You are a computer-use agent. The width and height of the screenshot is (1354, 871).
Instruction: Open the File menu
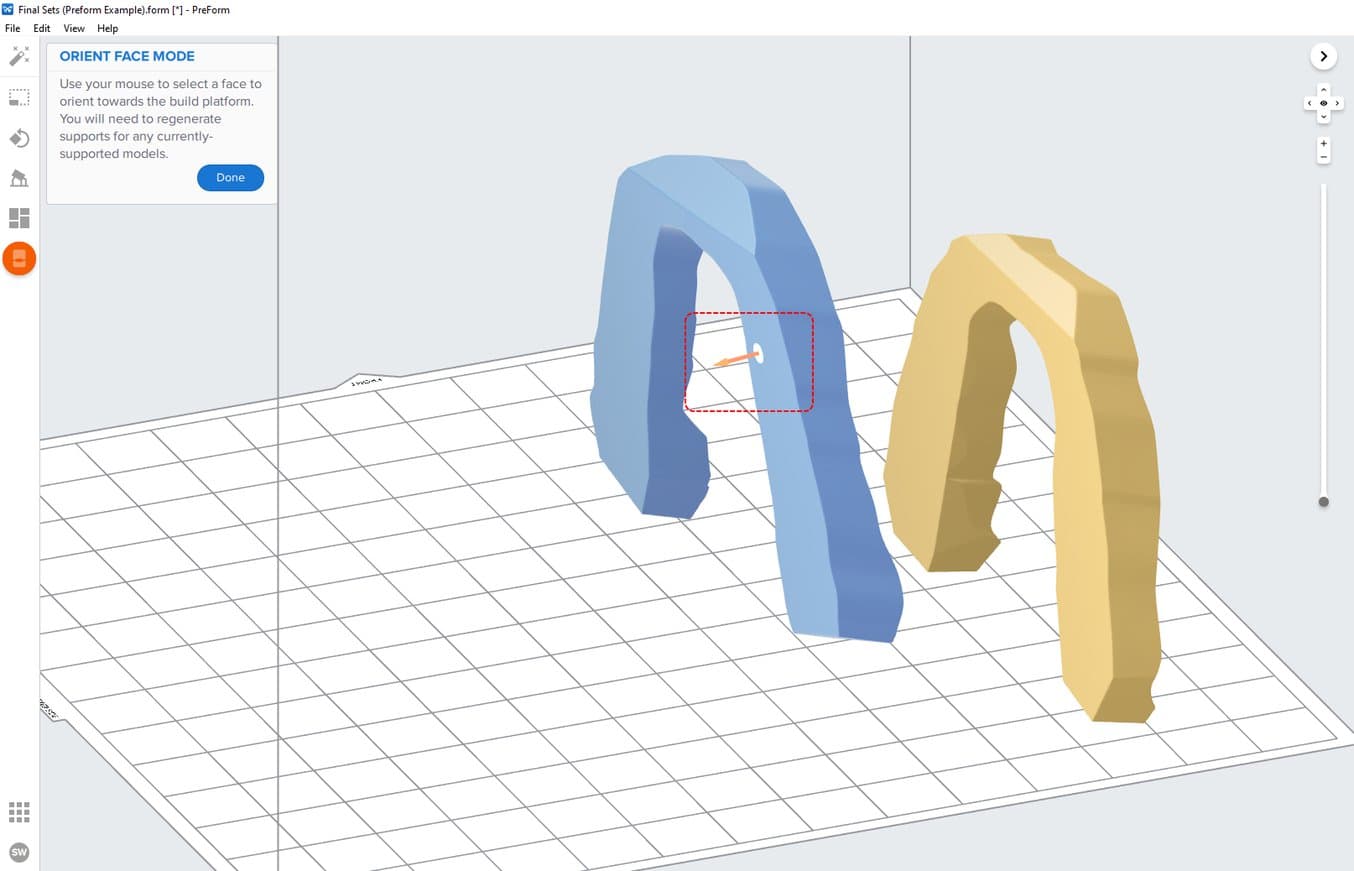13,28
